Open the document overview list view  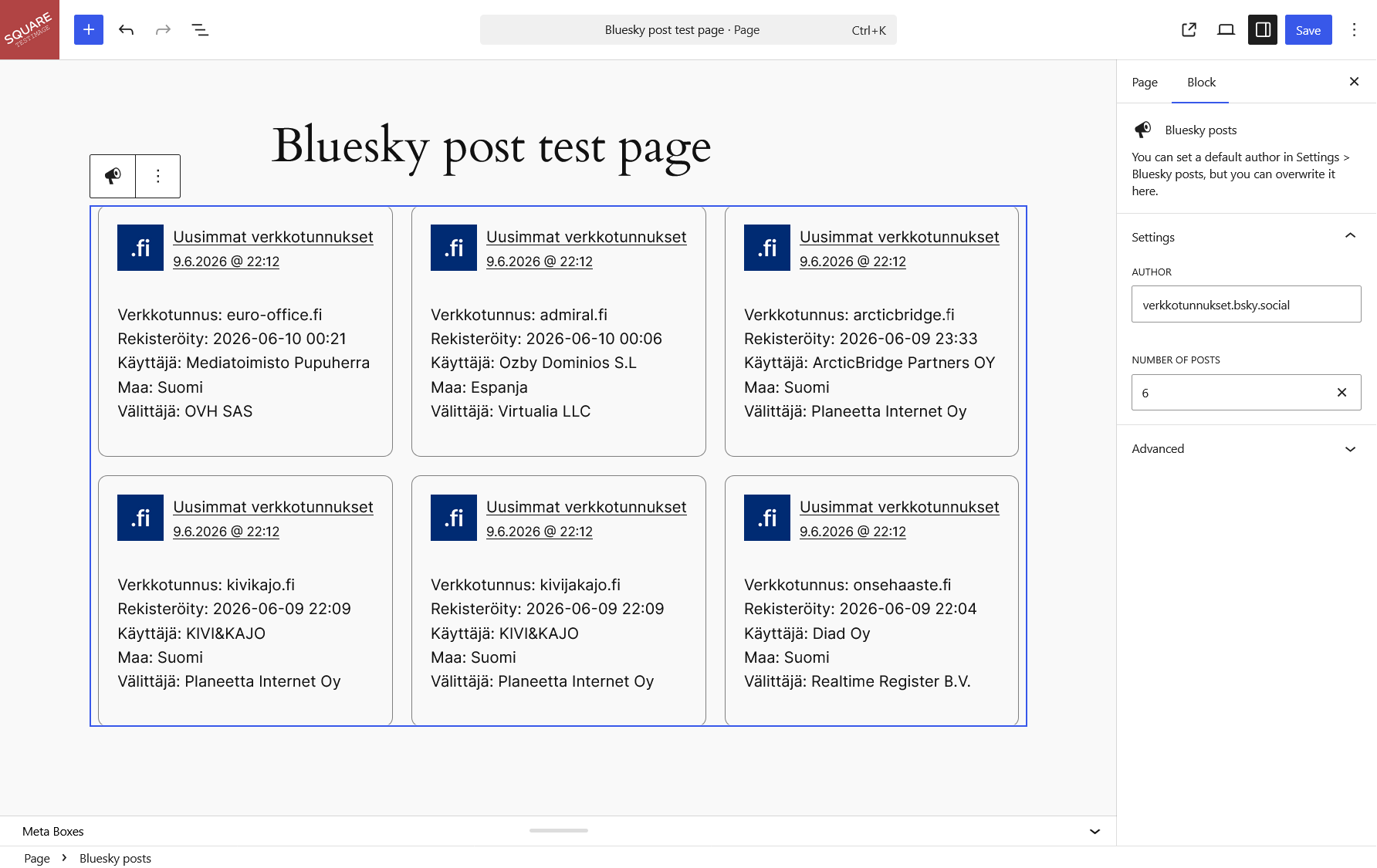(200, 30)
